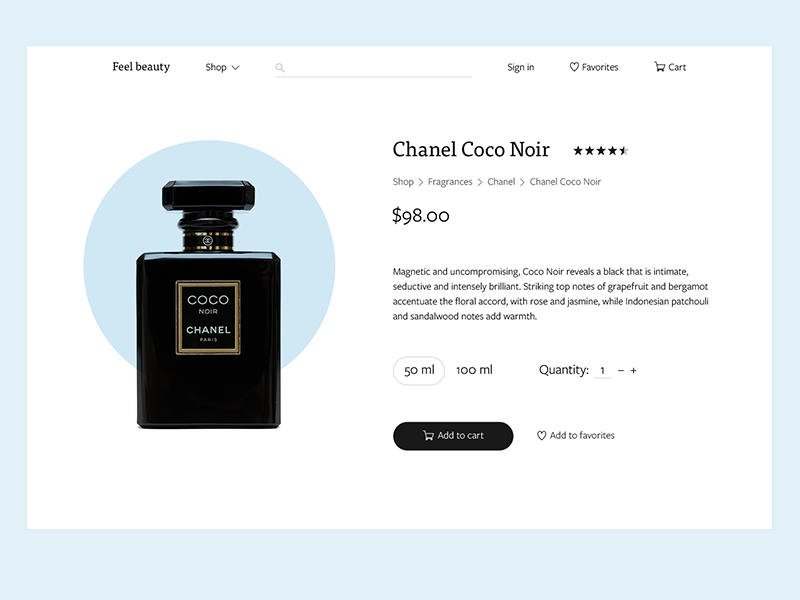Decrease quantity with the minus icon
This screenshot has height=600, width=800.
click(621, 370)
